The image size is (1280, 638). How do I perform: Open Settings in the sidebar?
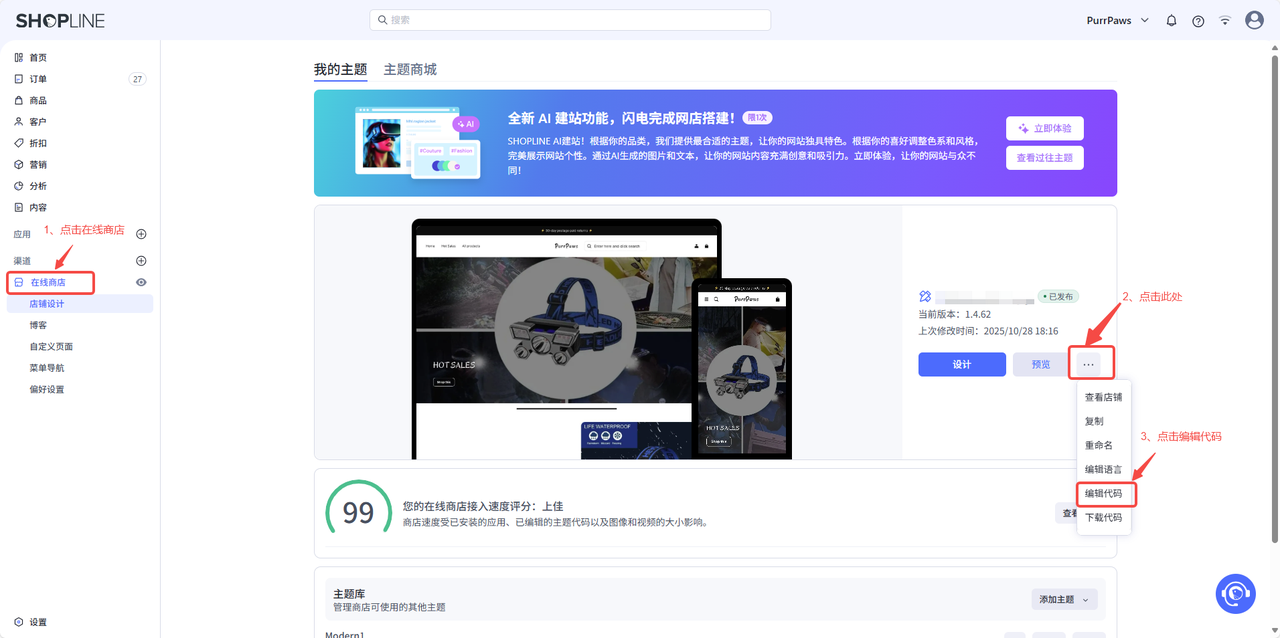pos(37,622)
